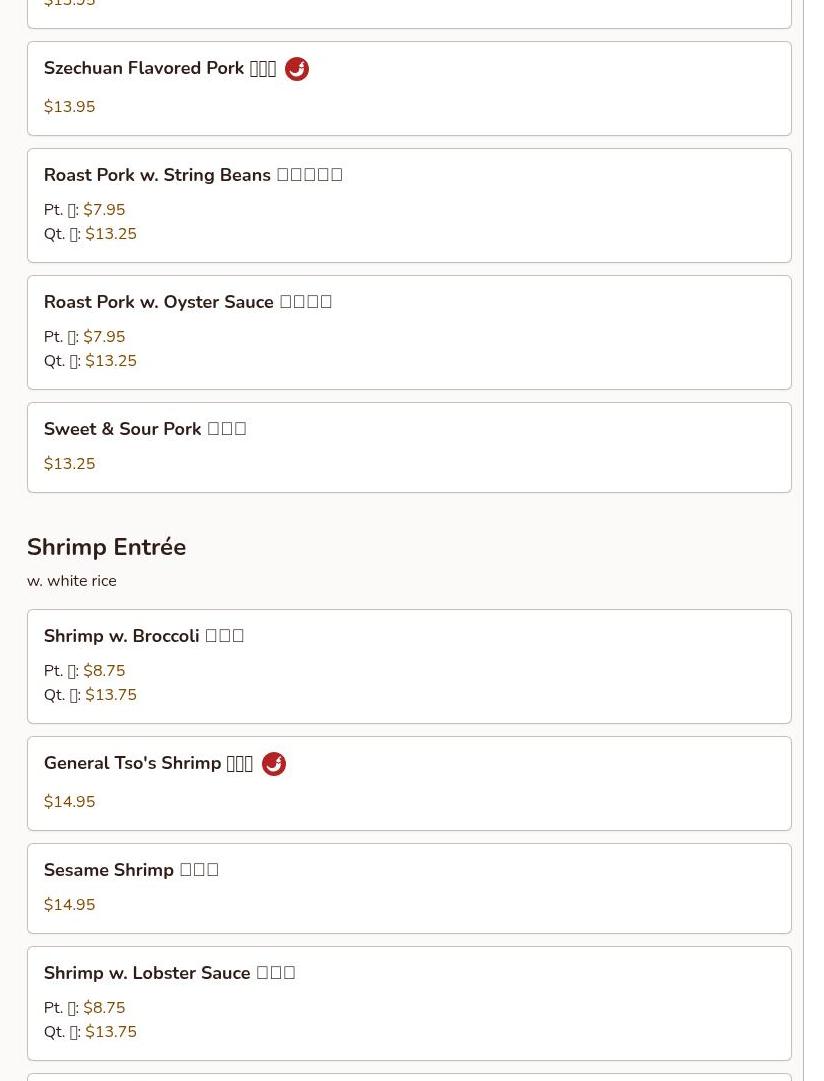The image size is (824, 1081).
Task: Click the spicy icon beside General Tso's Shrimp
Action: (x=274, y=764)
